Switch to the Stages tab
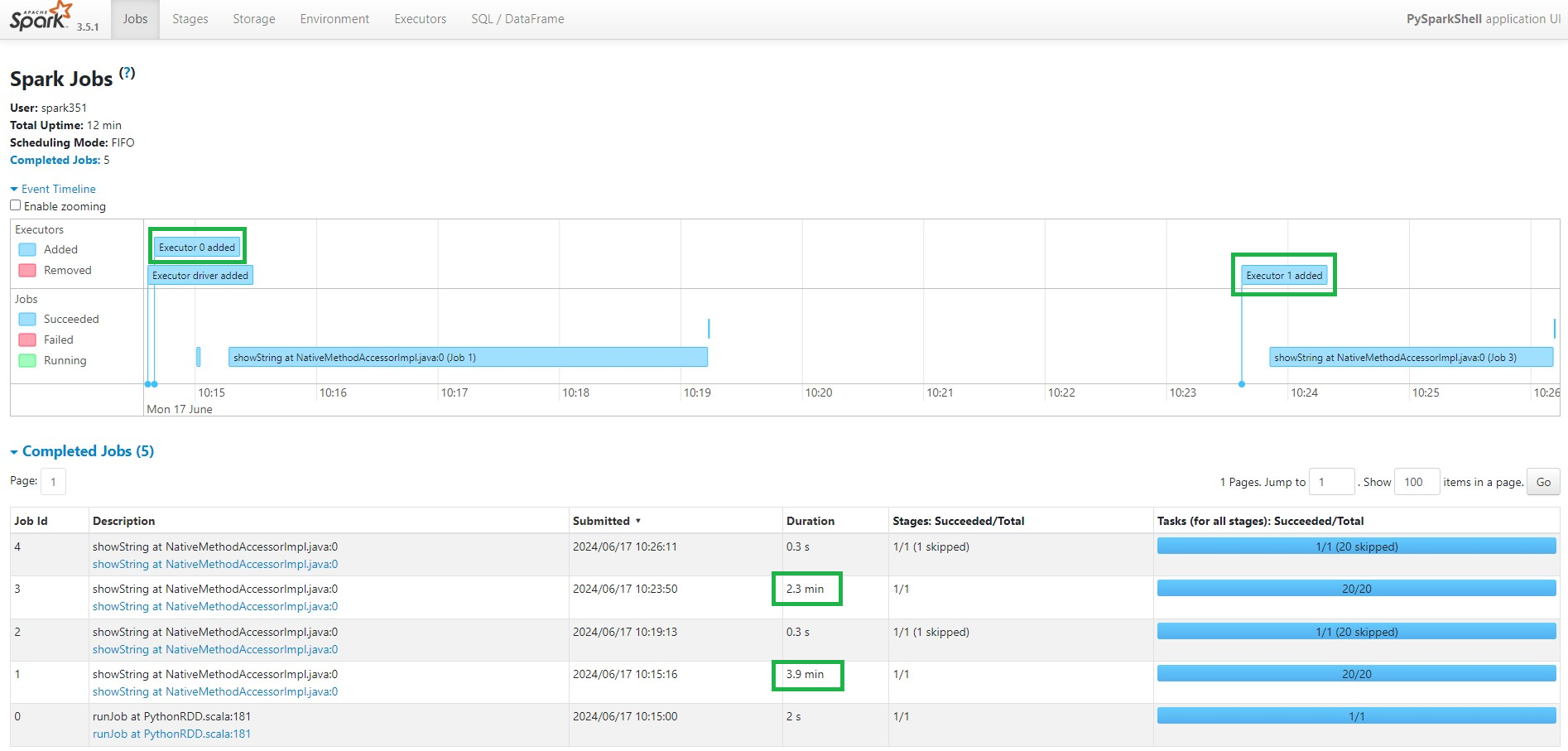 190,19
